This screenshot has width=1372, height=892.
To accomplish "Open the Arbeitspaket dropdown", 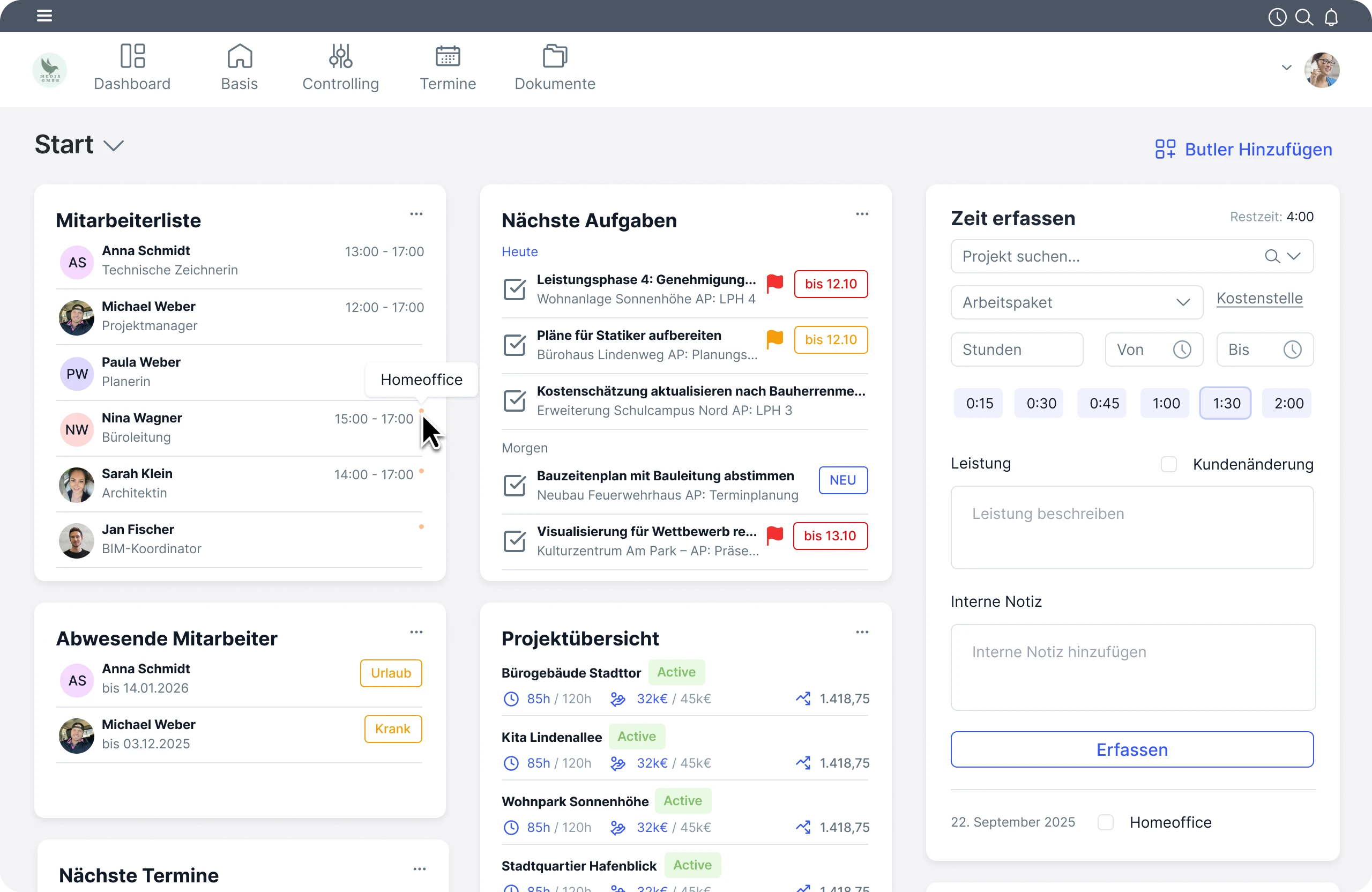I will 1076,302.
